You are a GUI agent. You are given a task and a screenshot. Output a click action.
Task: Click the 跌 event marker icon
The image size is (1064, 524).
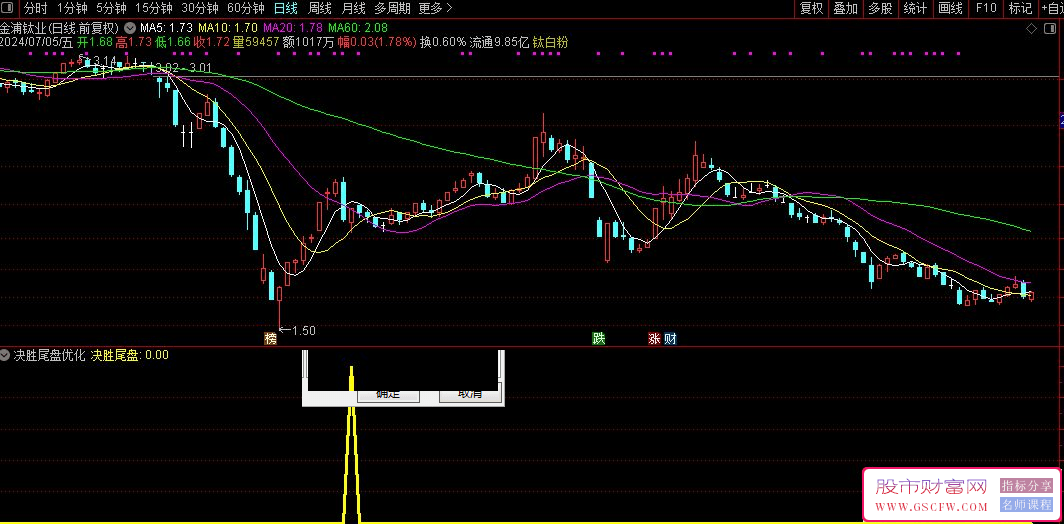[x=598, y=339]
